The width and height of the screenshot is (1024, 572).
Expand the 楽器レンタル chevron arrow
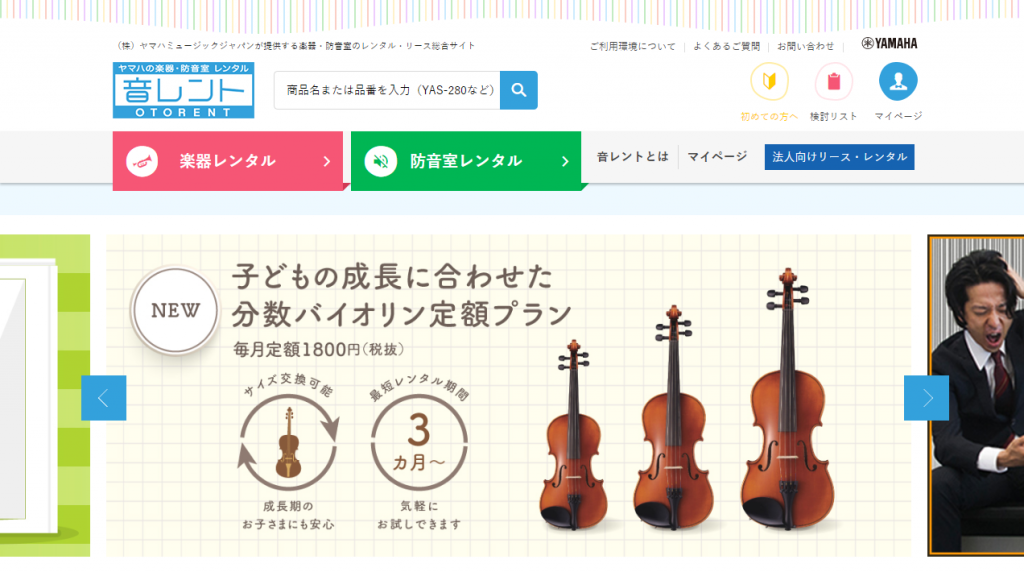click(x=327, y=161)
